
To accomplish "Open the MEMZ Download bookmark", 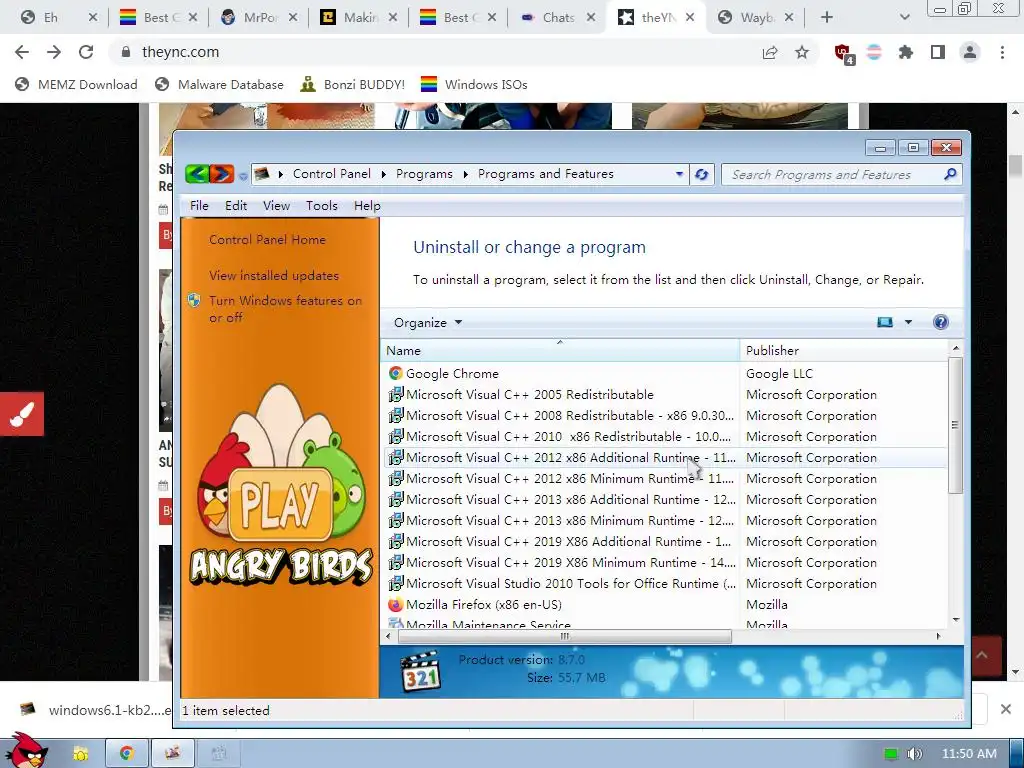I will (76, 84).
